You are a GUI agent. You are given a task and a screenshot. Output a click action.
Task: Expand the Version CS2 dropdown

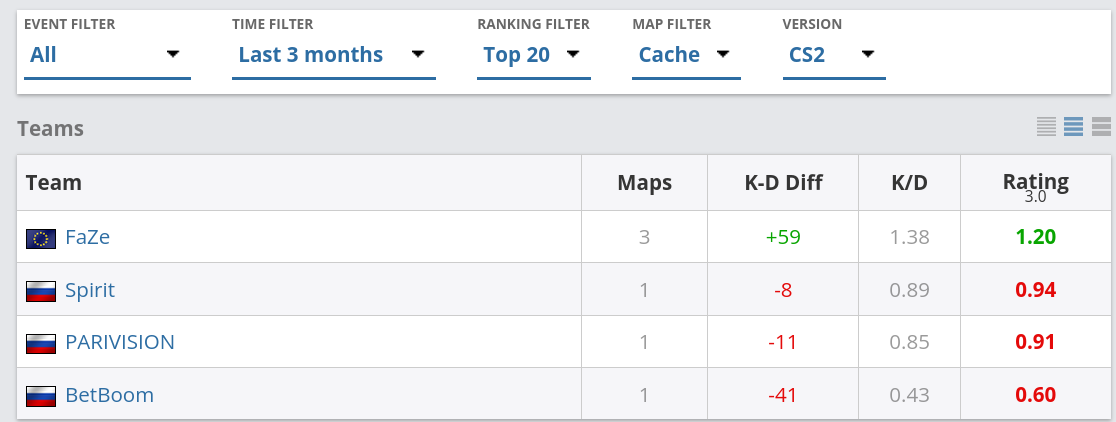pyautogui.click(x=833, y=55)
